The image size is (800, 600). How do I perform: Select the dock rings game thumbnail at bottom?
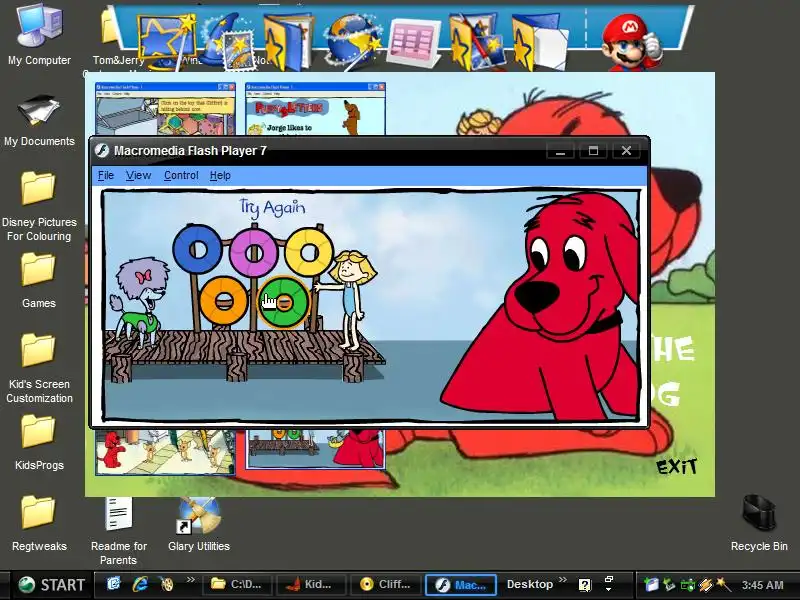pos(315,449)
